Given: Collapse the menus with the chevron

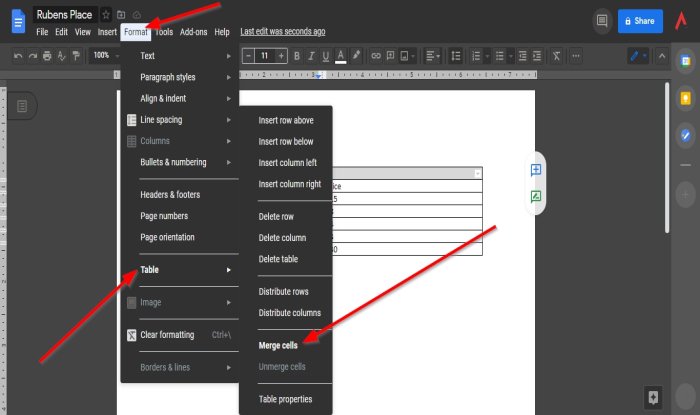Looking at the screenshot, I should [x=662, y=56].
